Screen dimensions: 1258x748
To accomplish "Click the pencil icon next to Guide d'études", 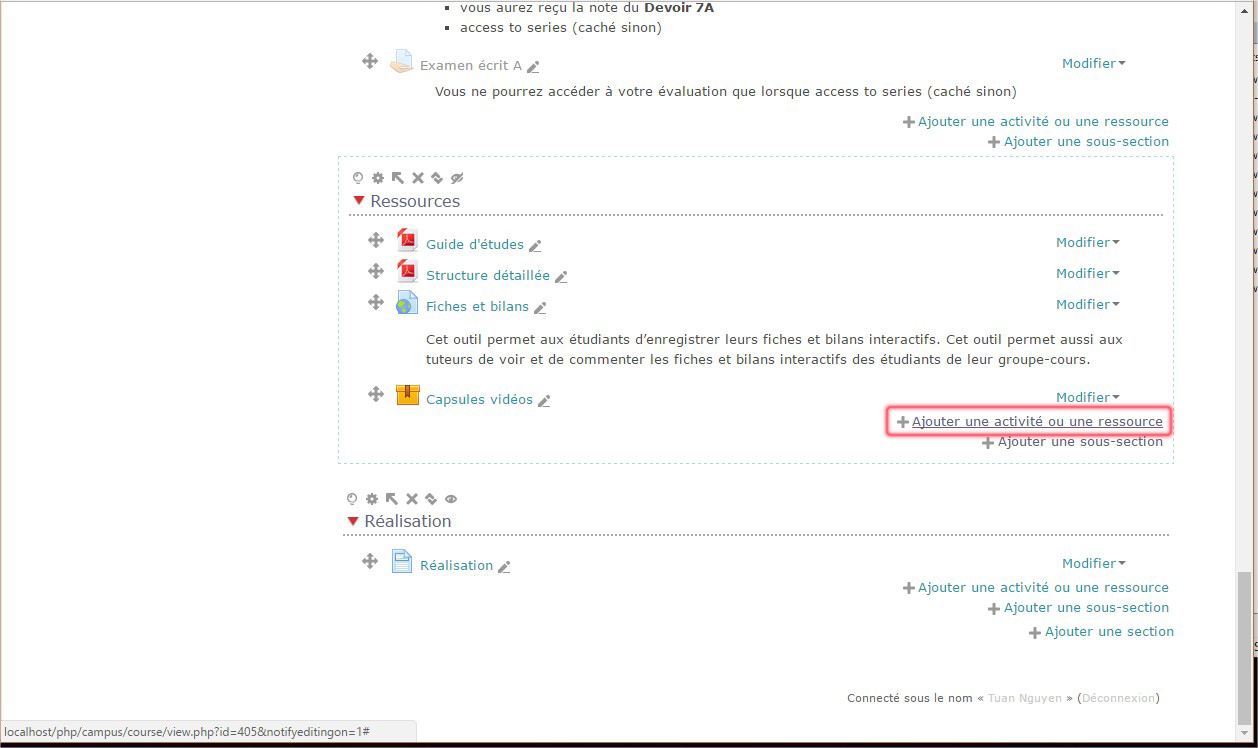I will coord(535,246).
